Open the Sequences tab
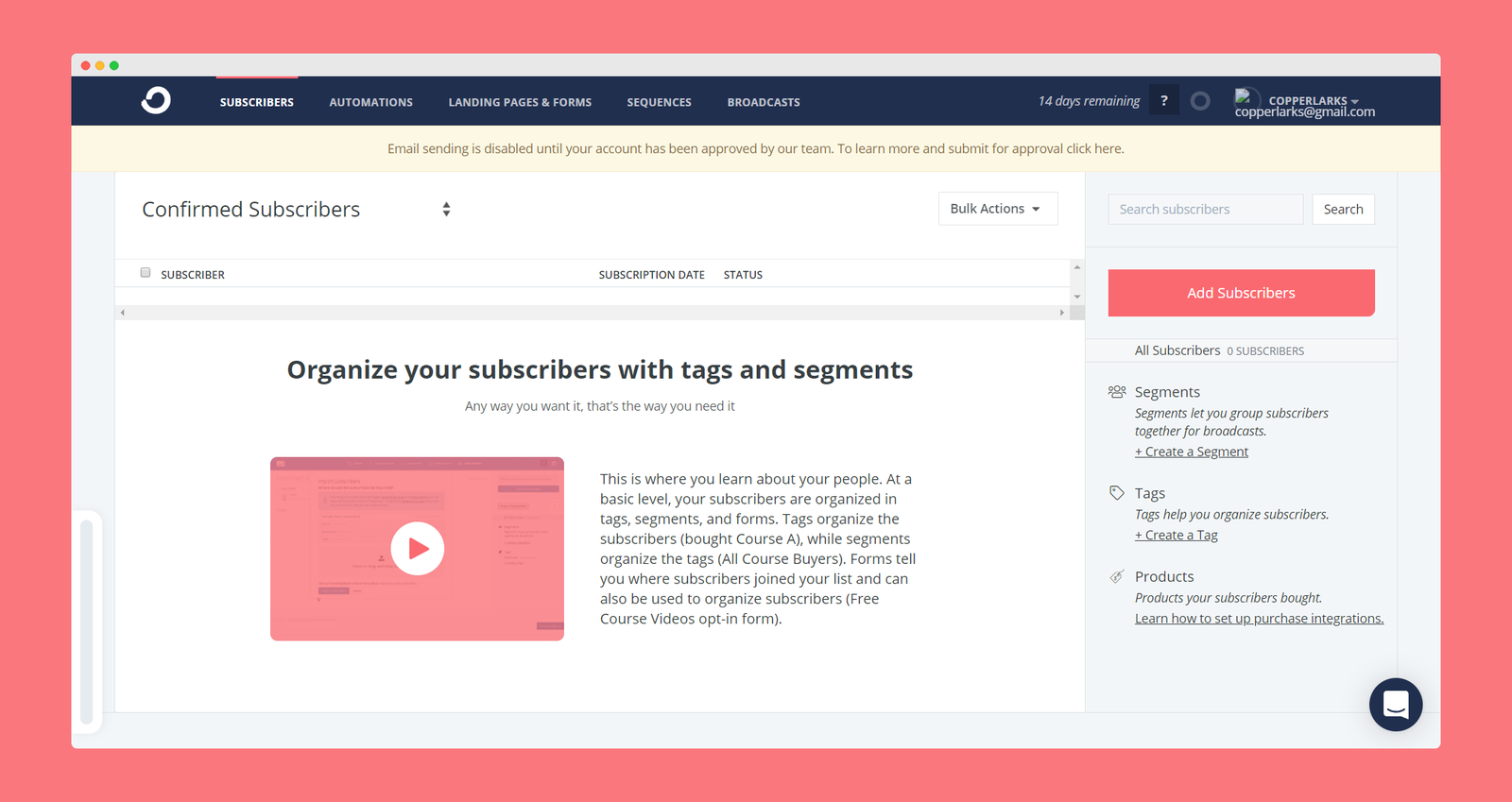The image size is (1512, 802). 660,102
